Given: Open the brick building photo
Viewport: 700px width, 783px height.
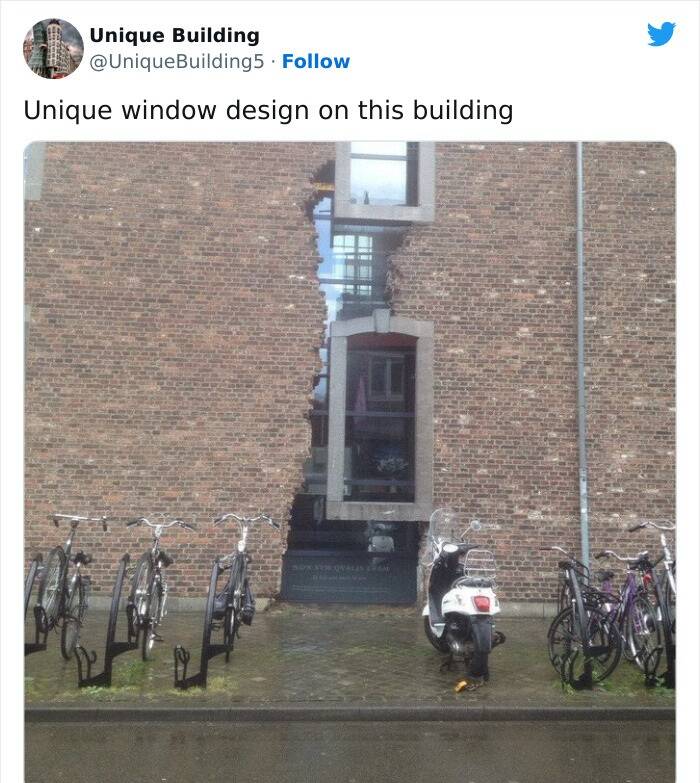Looking at the screenshot, I should click(350, 462).
